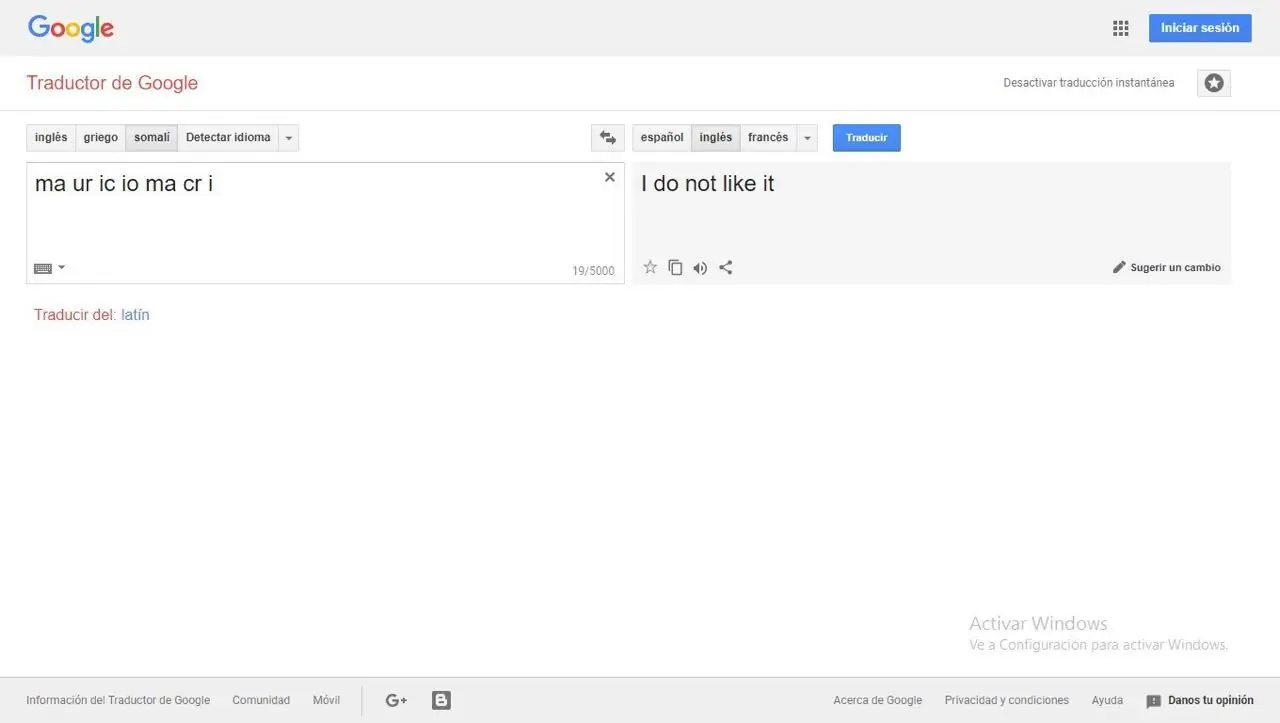Image resolution: width=1280 pixels, height=723 pixels.
Task: Open Blogger footer icon
Action: pyautogui.click(x=441, y=700)
